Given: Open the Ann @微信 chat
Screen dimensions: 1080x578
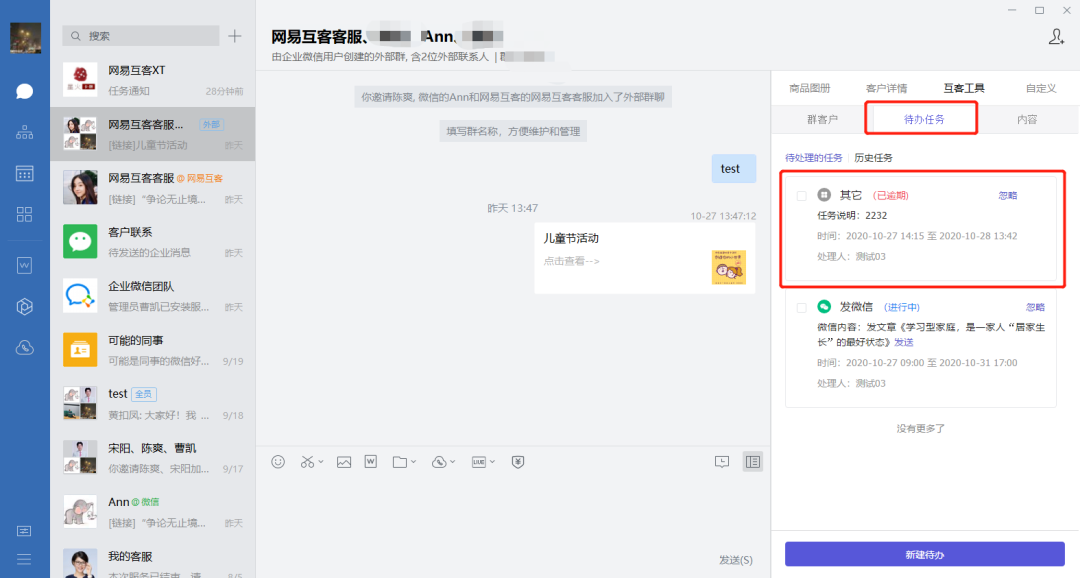Looking at the screenshot, I should pos(153,512).
